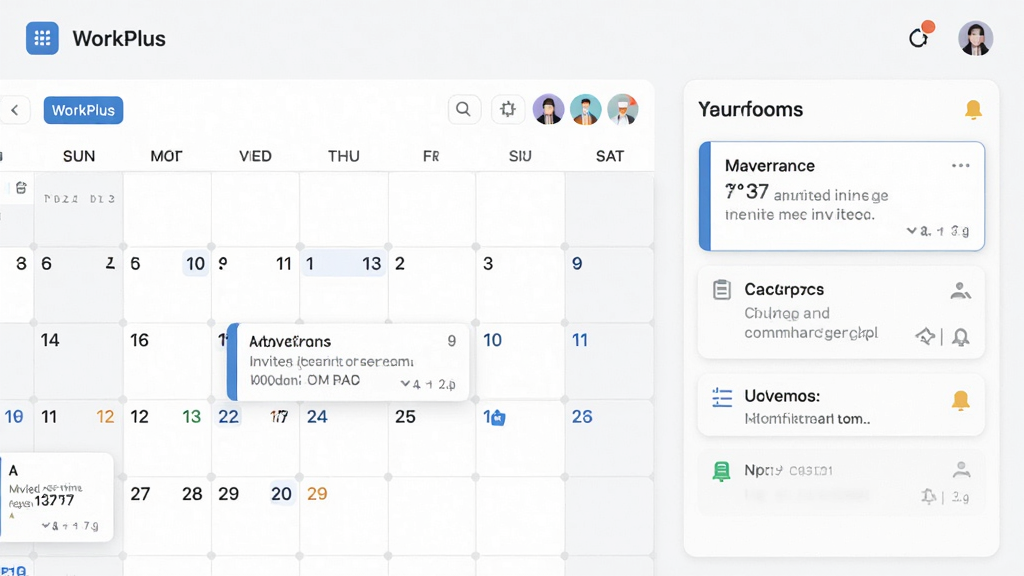Click the refresh icon with red badge
Screen dimensions: 1024x576
click(920, 37)
